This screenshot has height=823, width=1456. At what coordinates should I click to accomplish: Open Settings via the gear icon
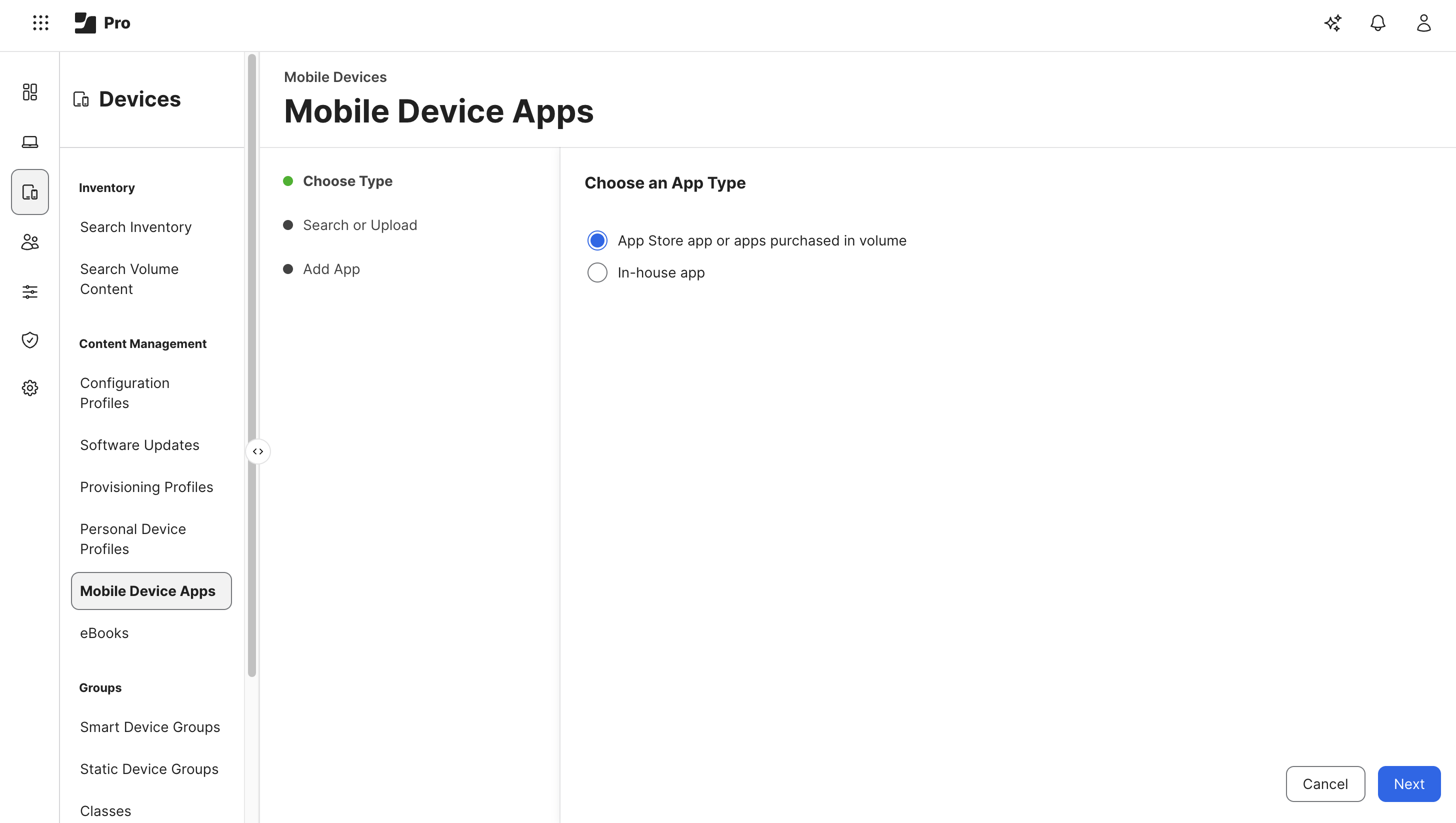pos(29,388)
